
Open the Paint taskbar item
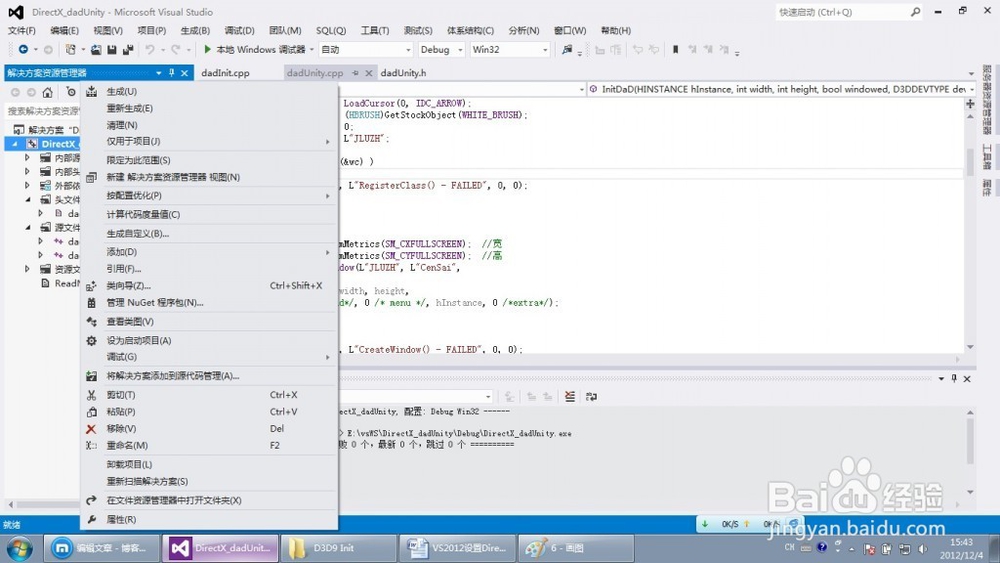pos(576,548)
